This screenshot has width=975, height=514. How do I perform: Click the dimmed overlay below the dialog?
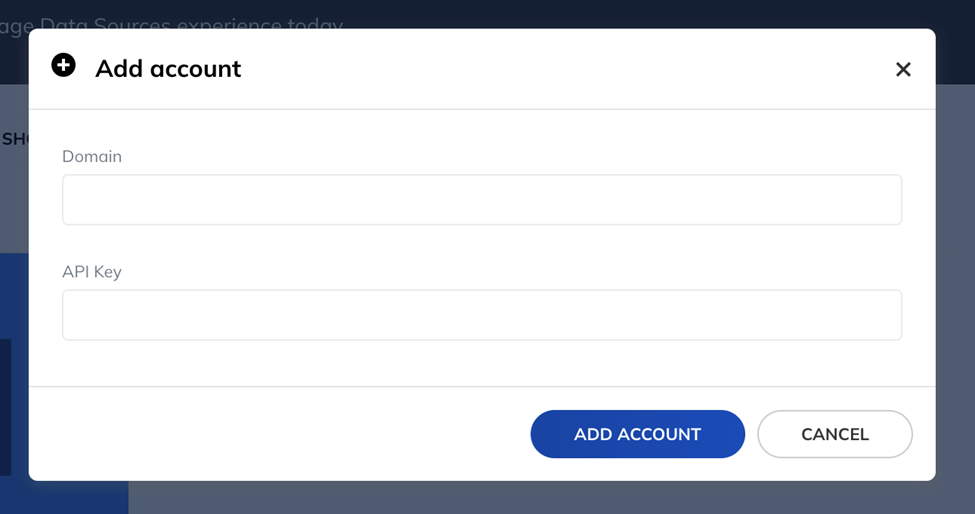(547, 497)
